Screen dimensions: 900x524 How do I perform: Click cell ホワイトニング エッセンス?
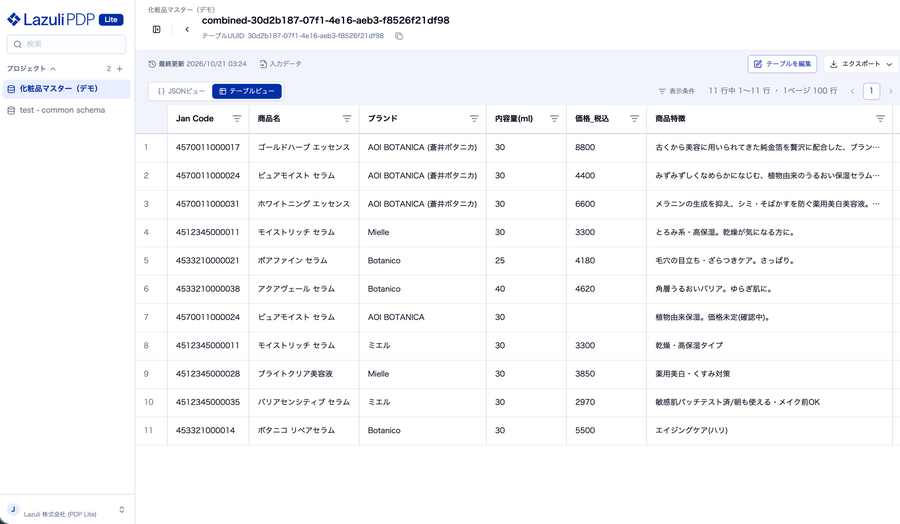point(304,204)
